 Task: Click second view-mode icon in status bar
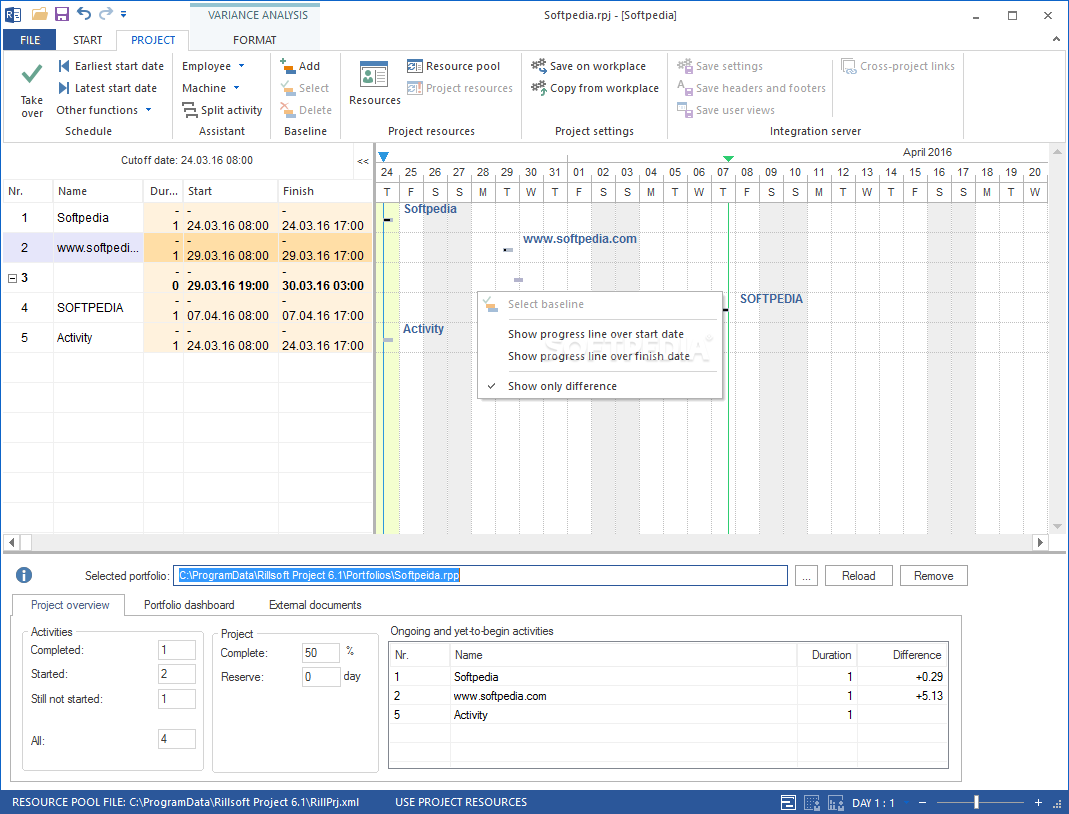tap(812, 803)
